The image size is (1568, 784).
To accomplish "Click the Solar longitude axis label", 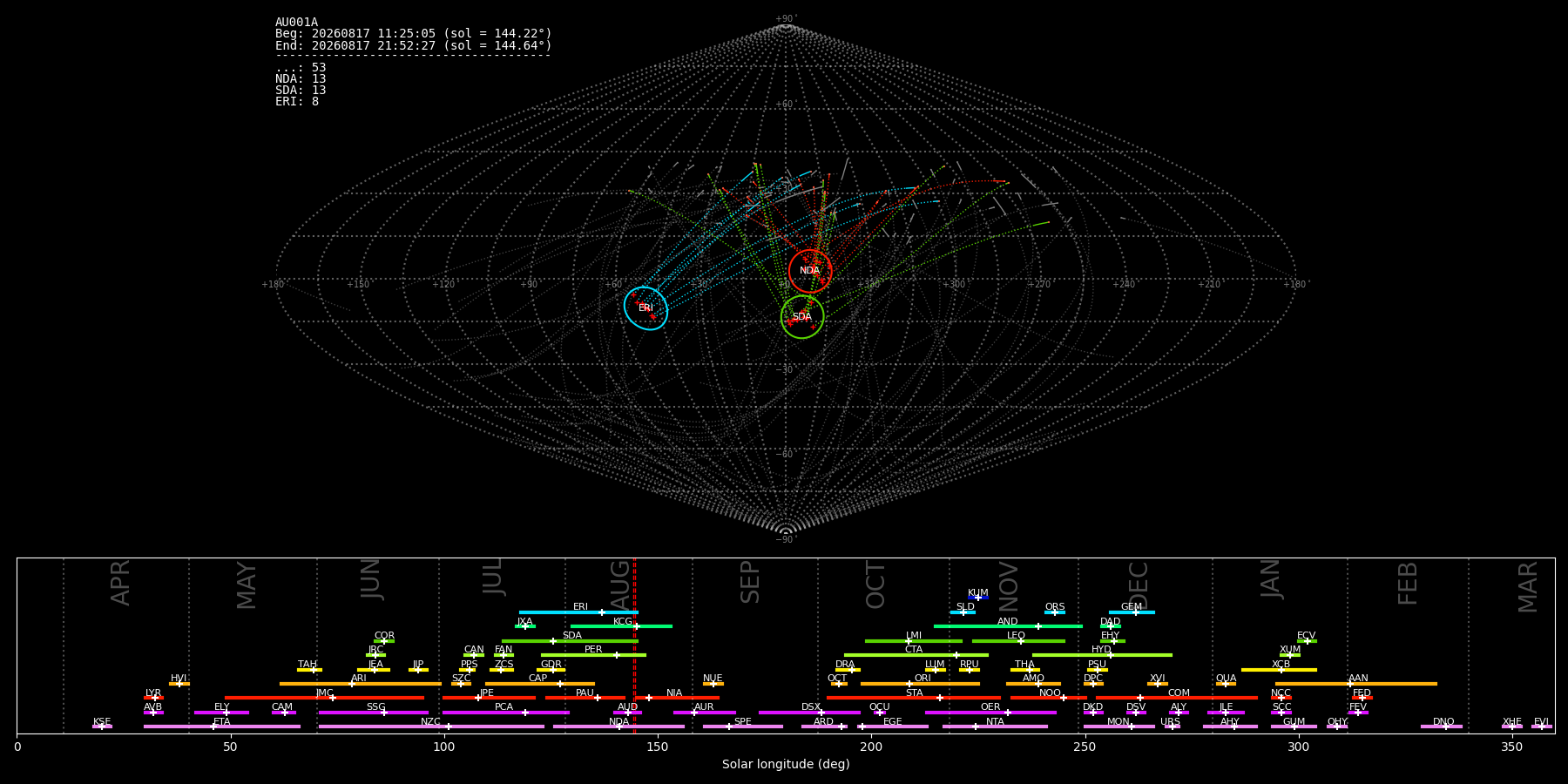I will coord(786,764).
